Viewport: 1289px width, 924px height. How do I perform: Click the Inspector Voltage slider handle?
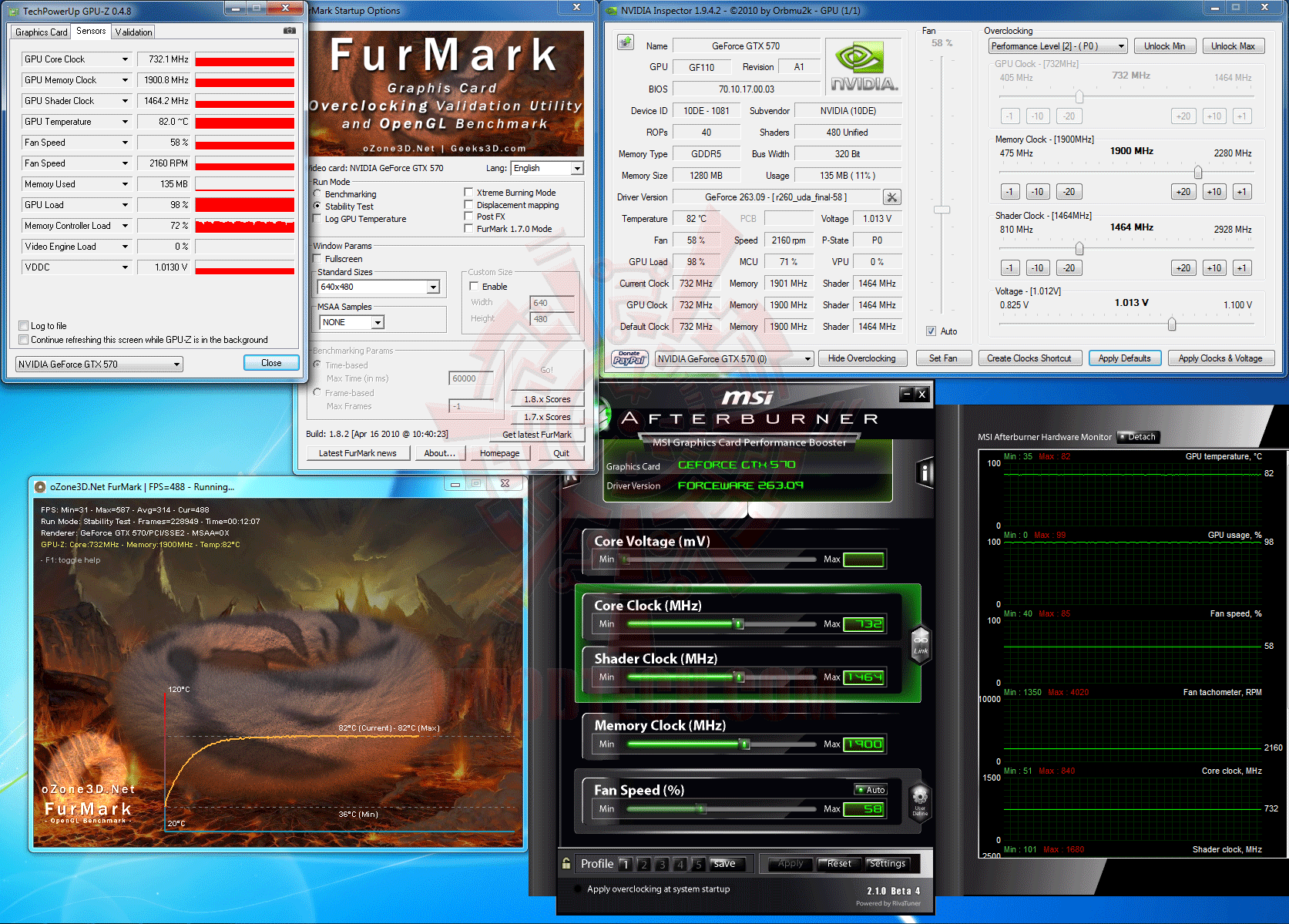pos(1172,324)
